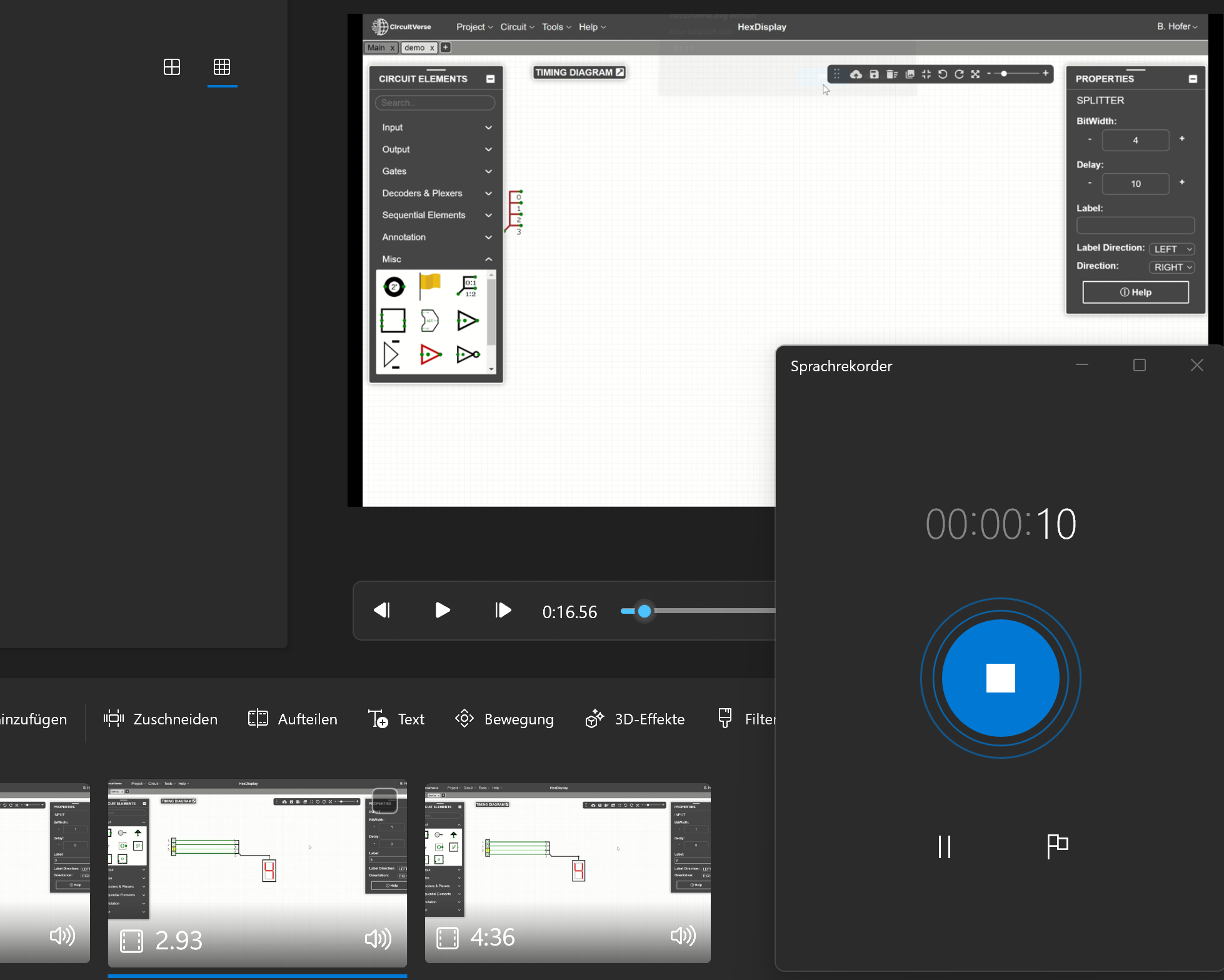Toggle audio on the leftmost partial clip
Viewport: 1224px width, 980px height.
pos(62,936)
